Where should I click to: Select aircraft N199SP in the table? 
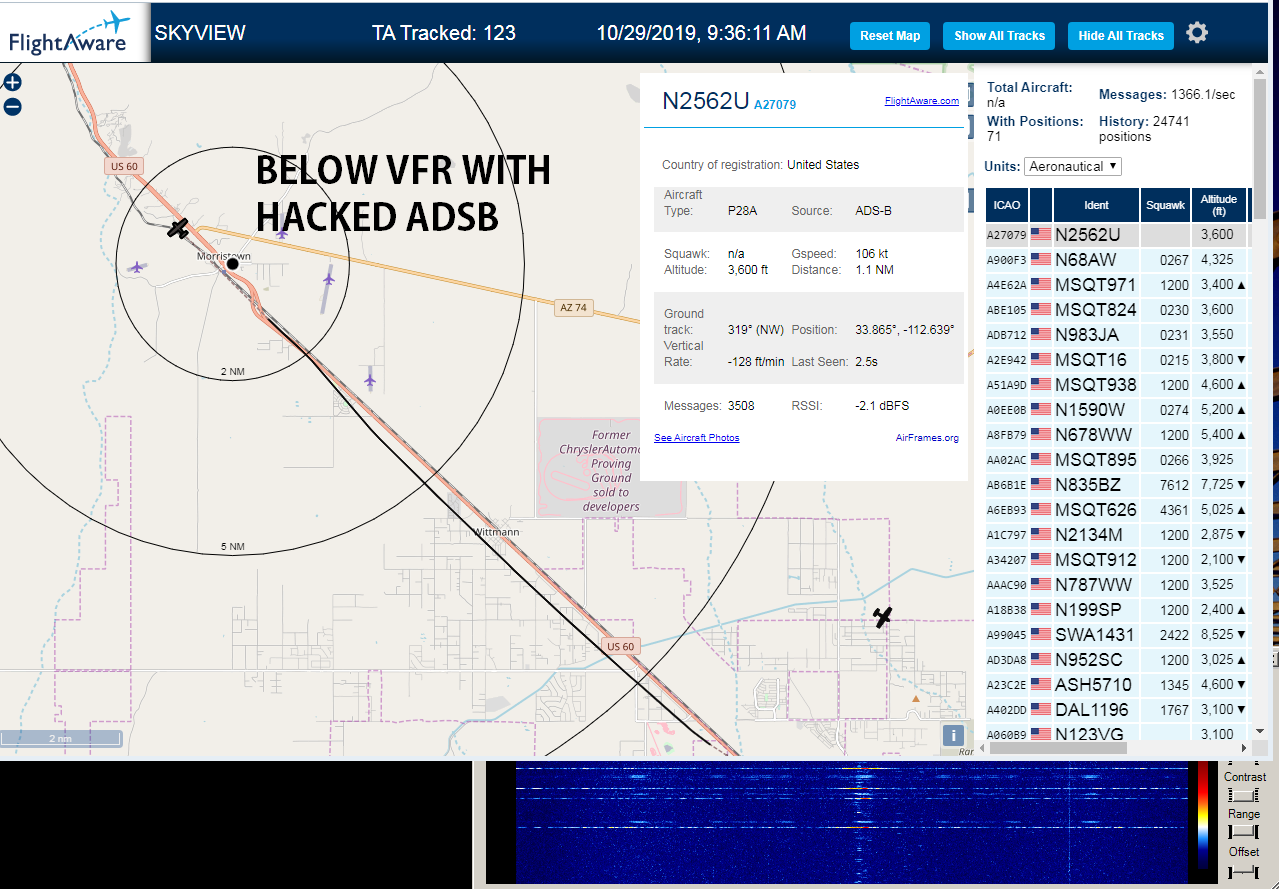[x=1117, y=610]
